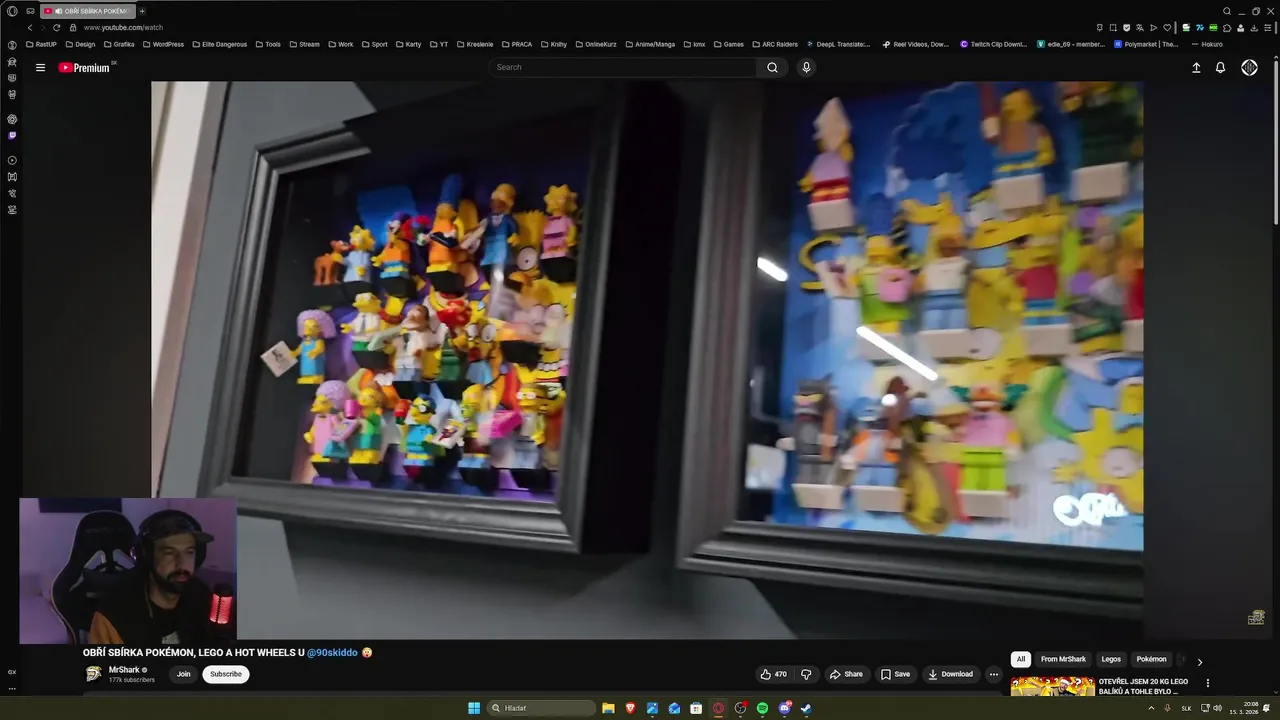Show hidden tray icons chevron
The height and width of the screenshot is (720, 1280).
tap(1150, 708)
